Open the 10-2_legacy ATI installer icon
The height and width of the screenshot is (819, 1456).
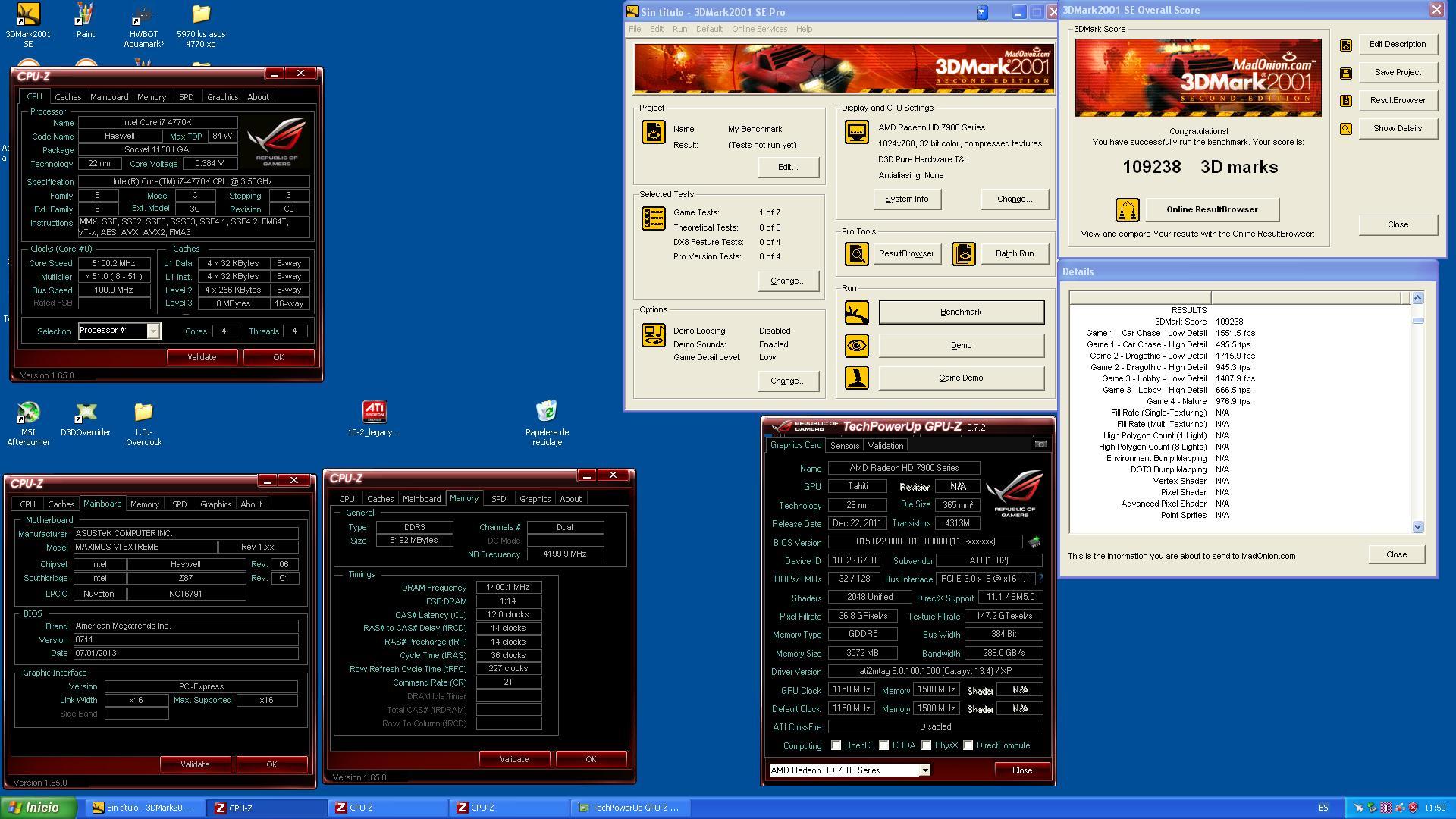374,419
